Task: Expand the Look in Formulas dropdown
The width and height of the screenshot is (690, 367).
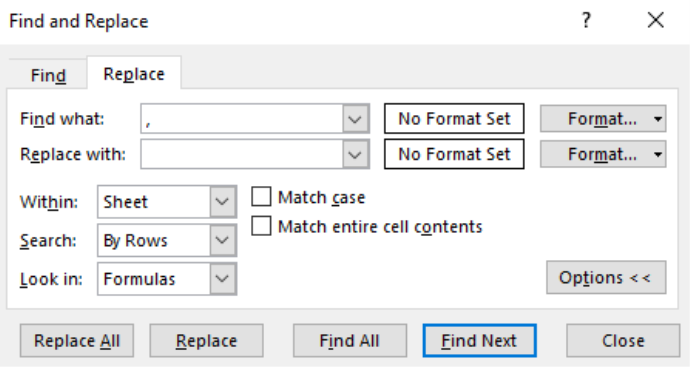Action: pos(223,279)
